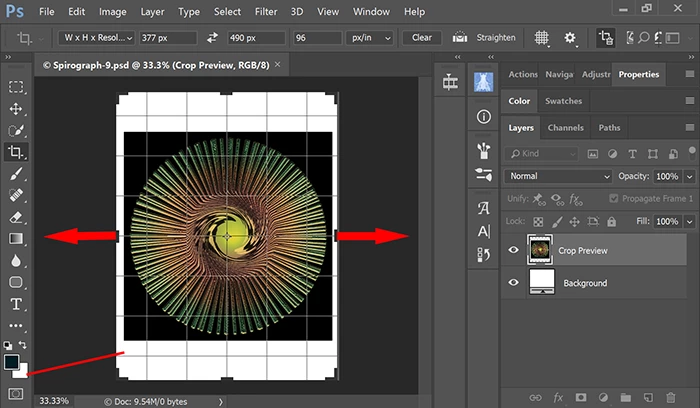Toggle filter for type layers

pyautogui.click(x=633, y=154)
